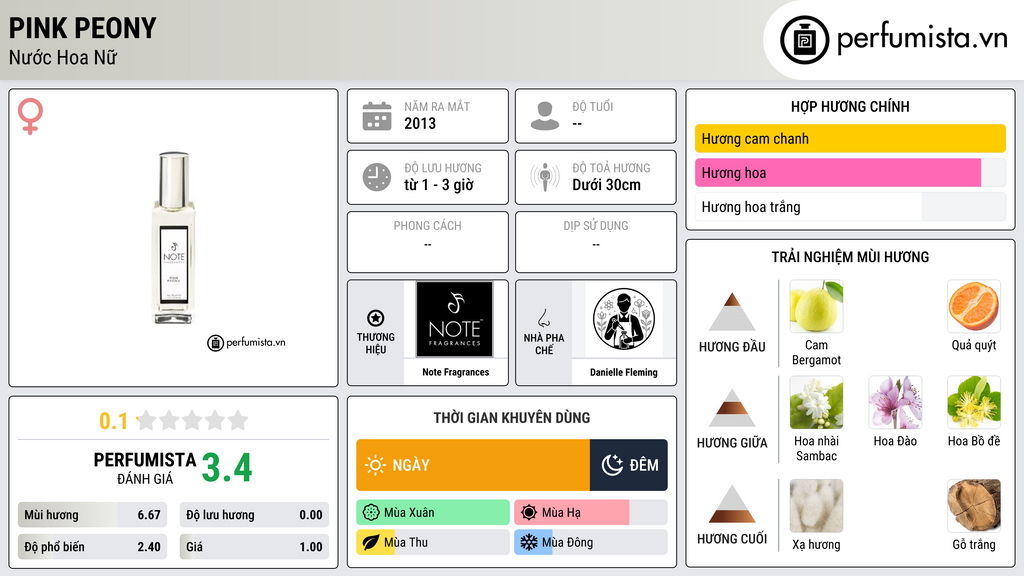
Task: Click the Hoa nhài Sambac note image
Action: point(816,402)
